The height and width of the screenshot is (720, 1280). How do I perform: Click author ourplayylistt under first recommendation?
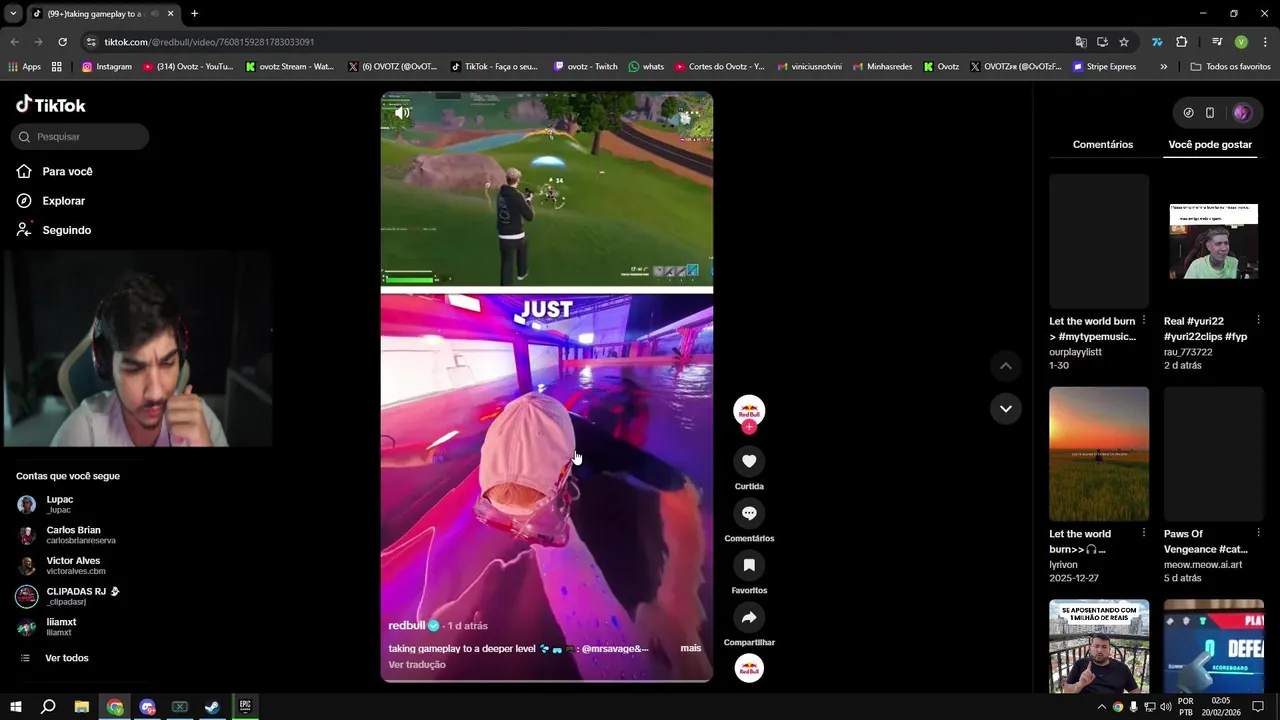point(1078,352)
